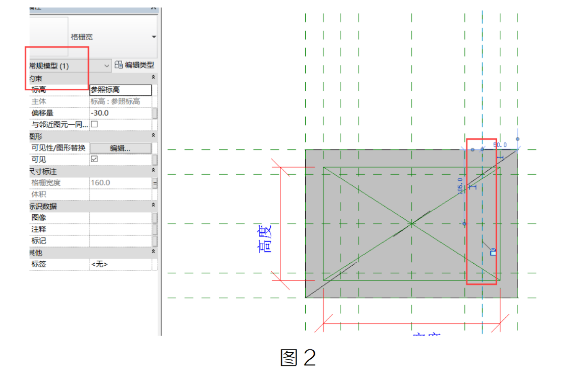This screenshot has height=375, width=577.
Task: Open the 常规模型 (1) filter dropdown
Action: coord(106,66)
